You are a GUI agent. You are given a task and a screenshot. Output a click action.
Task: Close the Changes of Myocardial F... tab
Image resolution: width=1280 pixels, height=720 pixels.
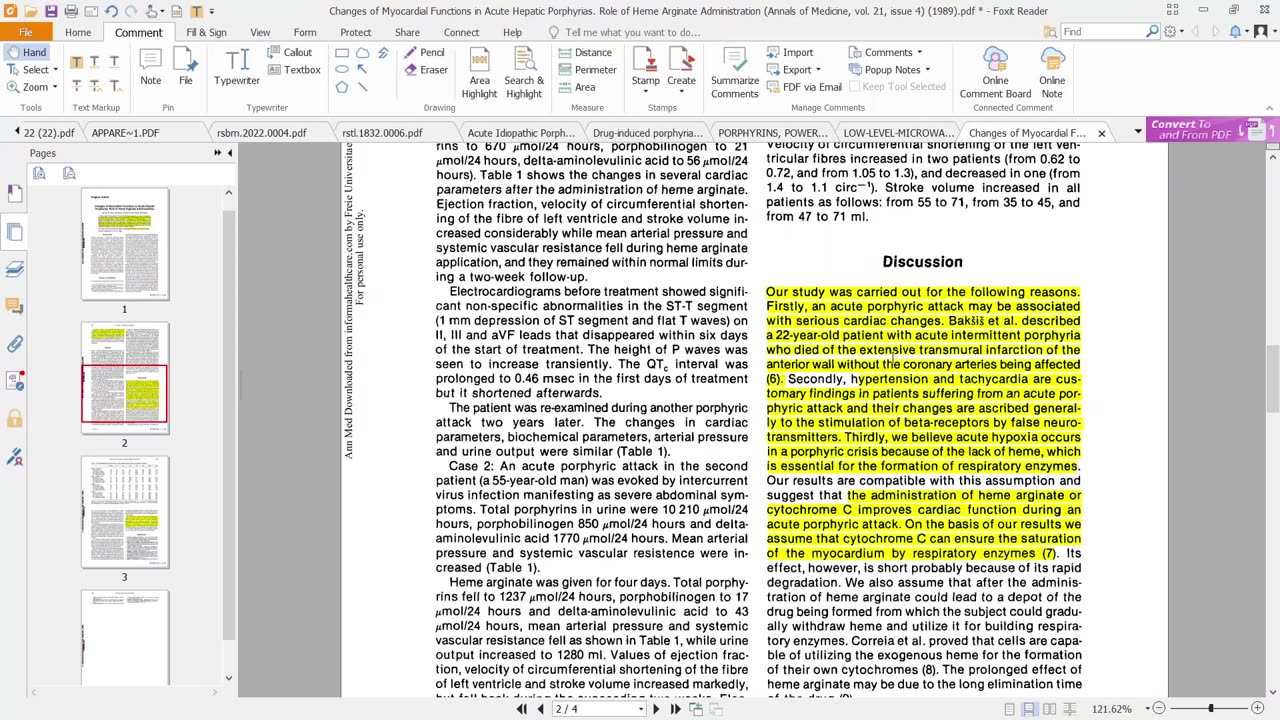pyautogui.click(x=1102, y=133)
